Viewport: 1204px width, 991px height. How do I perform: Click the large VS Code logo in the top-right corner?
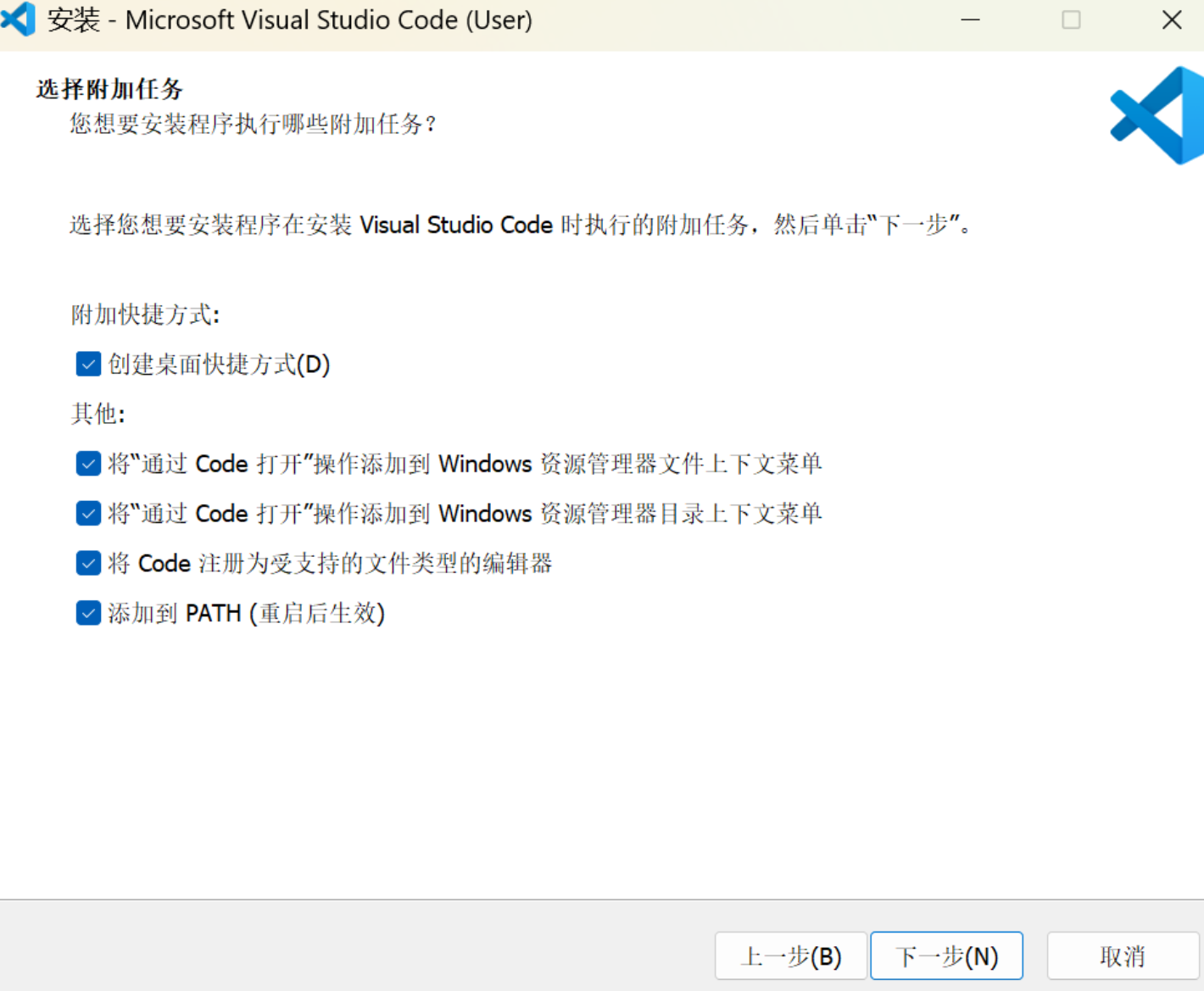(x=1157, y=115)
